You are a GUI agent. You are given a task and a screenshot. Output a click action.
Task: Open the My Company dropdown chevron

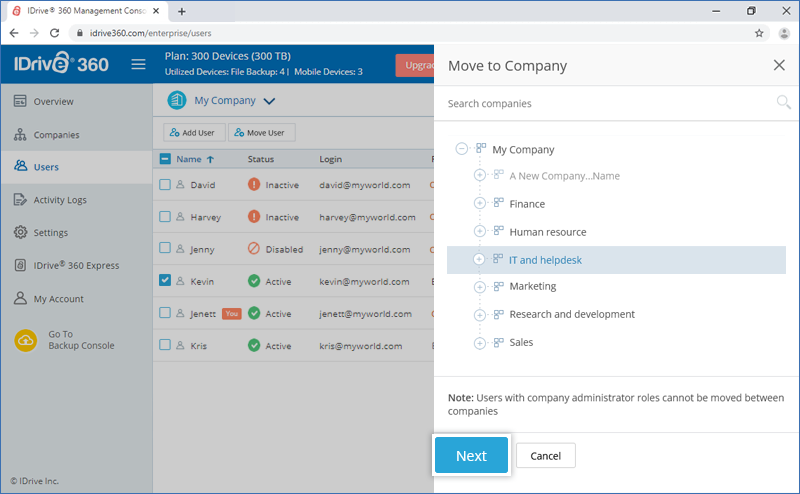[x=269, y=101]
